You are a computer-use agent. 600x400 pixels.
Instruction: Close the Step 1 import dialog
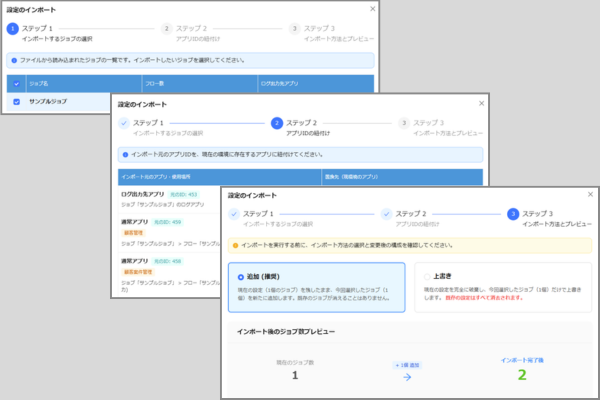pos(372,9)
